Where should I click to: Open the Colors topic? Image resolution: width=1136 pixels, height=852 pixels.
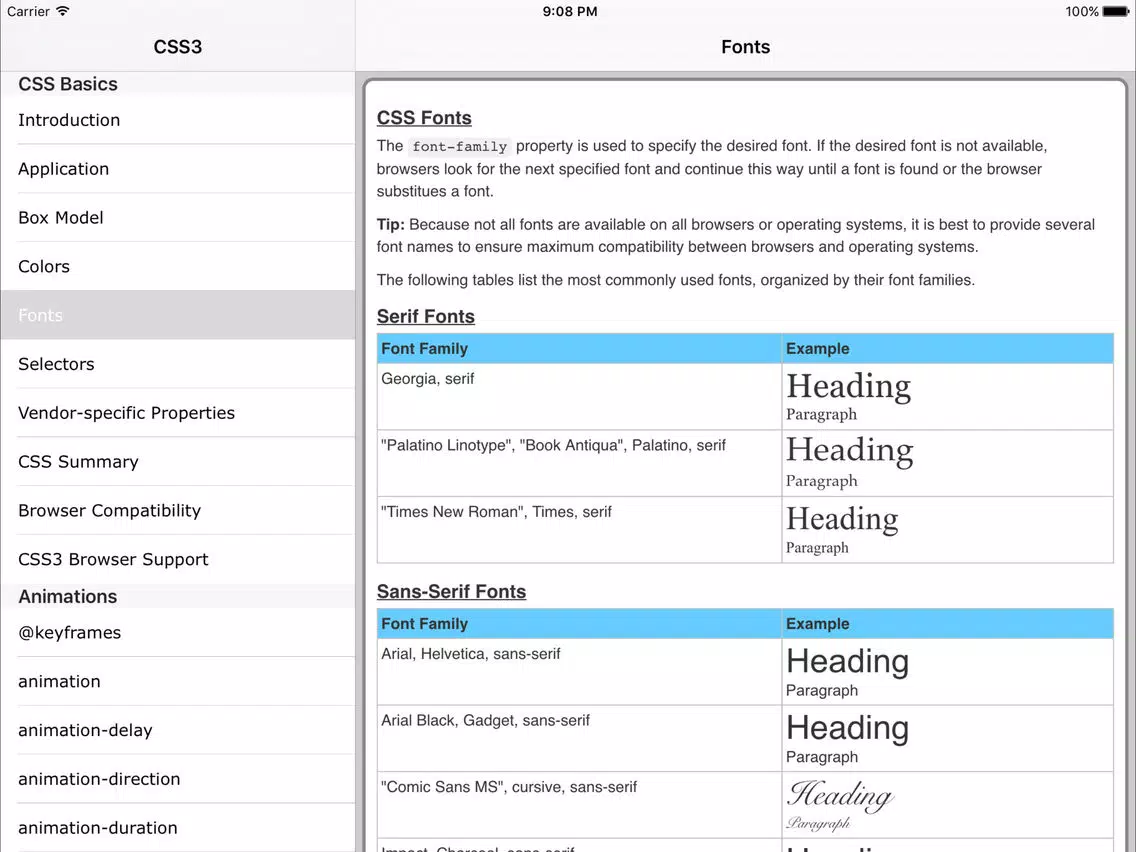point(178,267)
